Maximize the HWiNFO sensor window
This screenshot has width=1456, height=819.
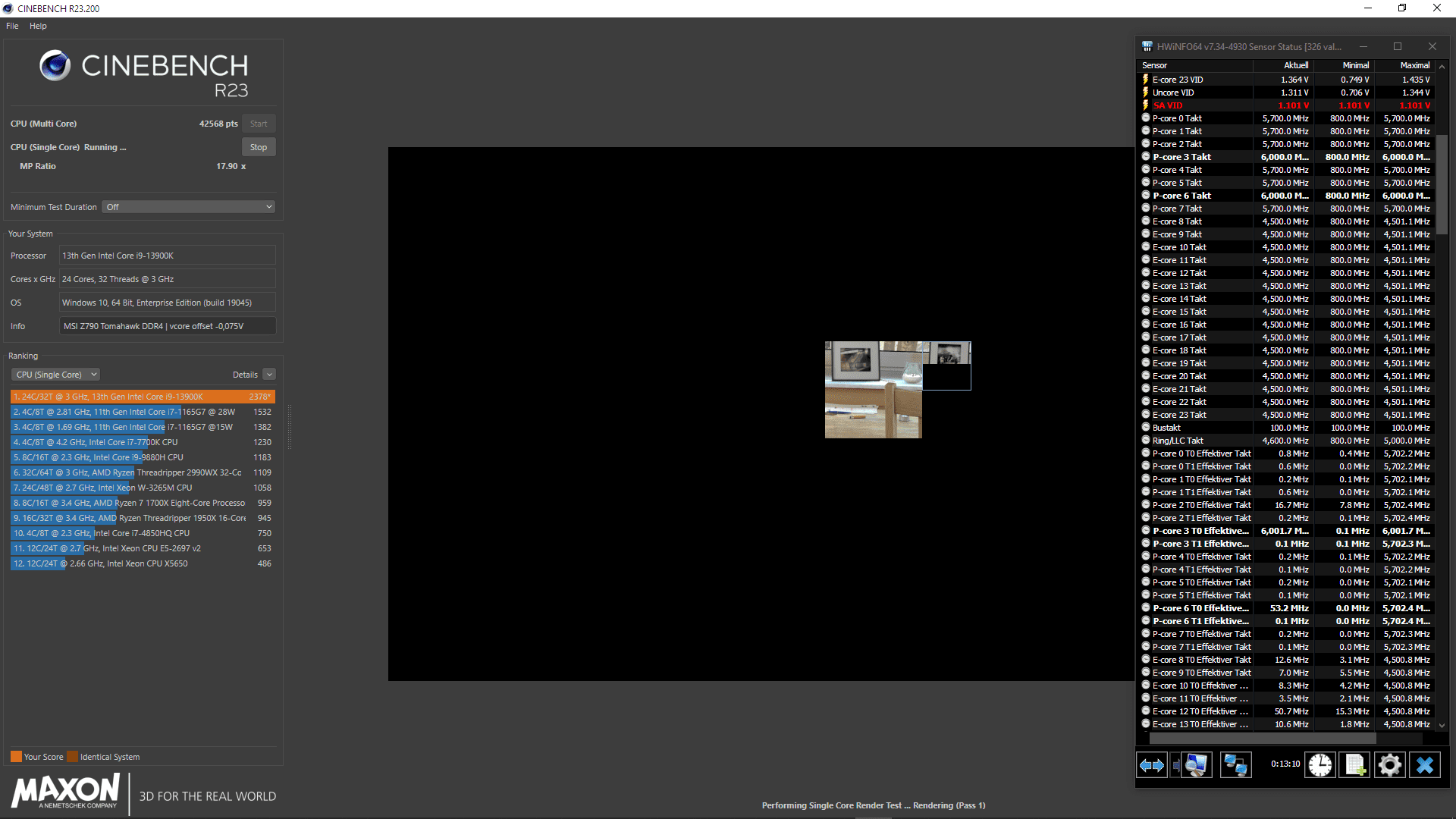coord(1398,46)
